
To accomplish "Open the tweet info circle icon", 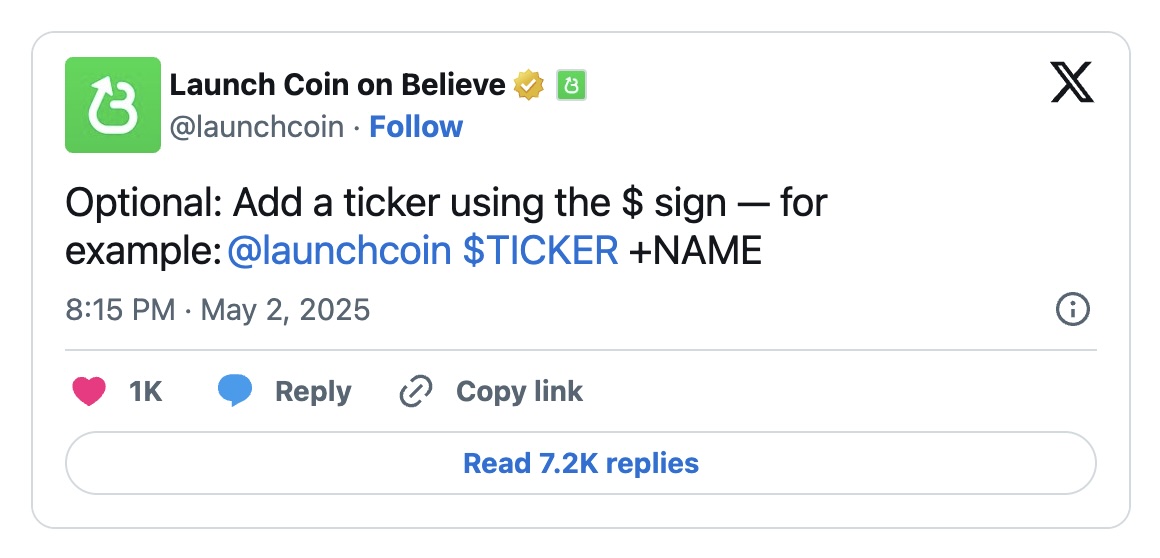I will pyautogui.click(x=1072, y=310).
